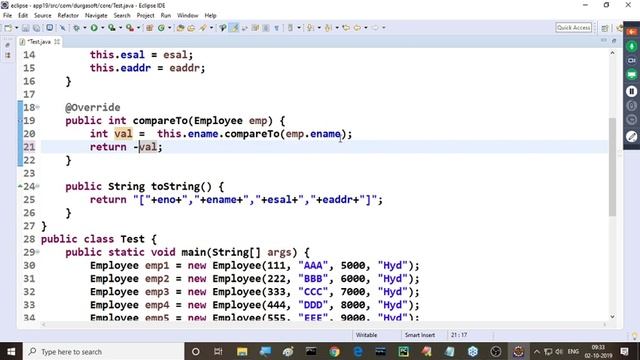The width and height of the screenshot is (640, 360).
Task: Open the Run menu
Action: pos(166,16)
